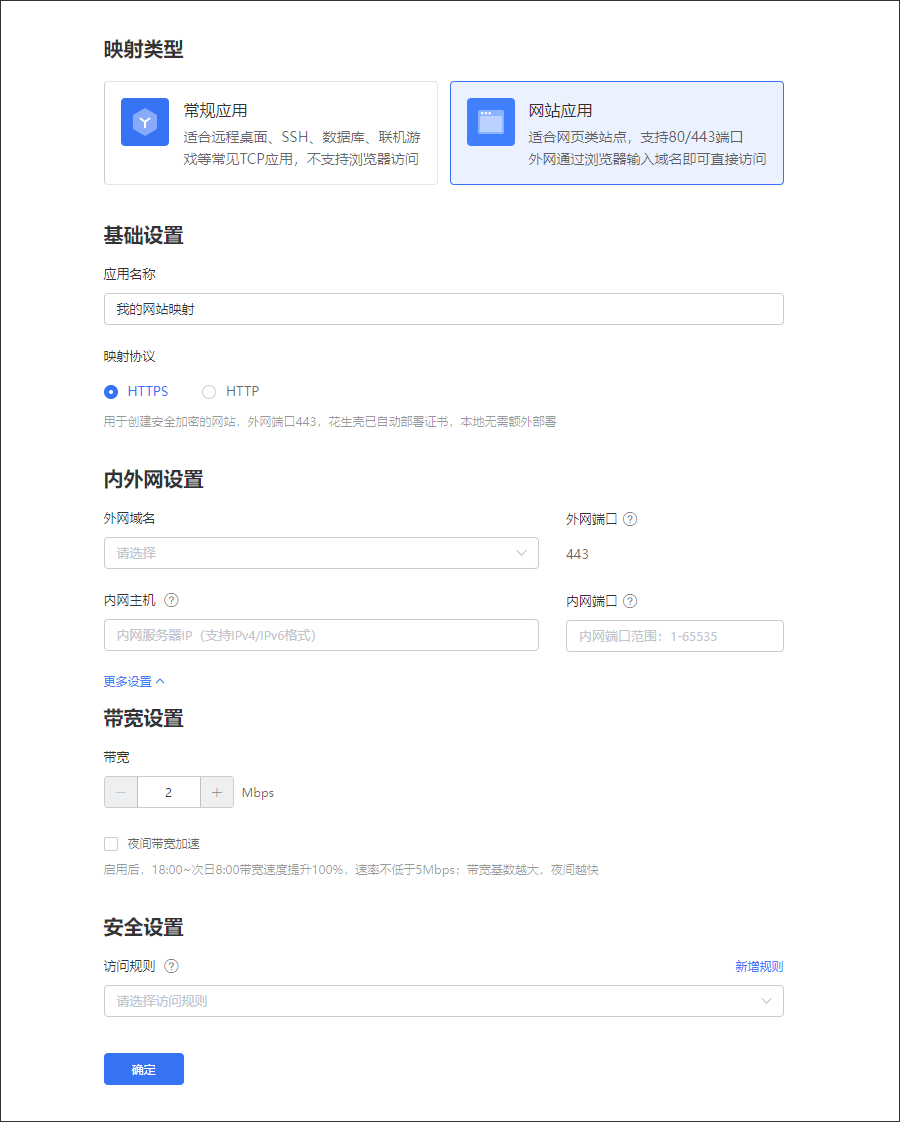Click the 确定 confirm button

144,1069
